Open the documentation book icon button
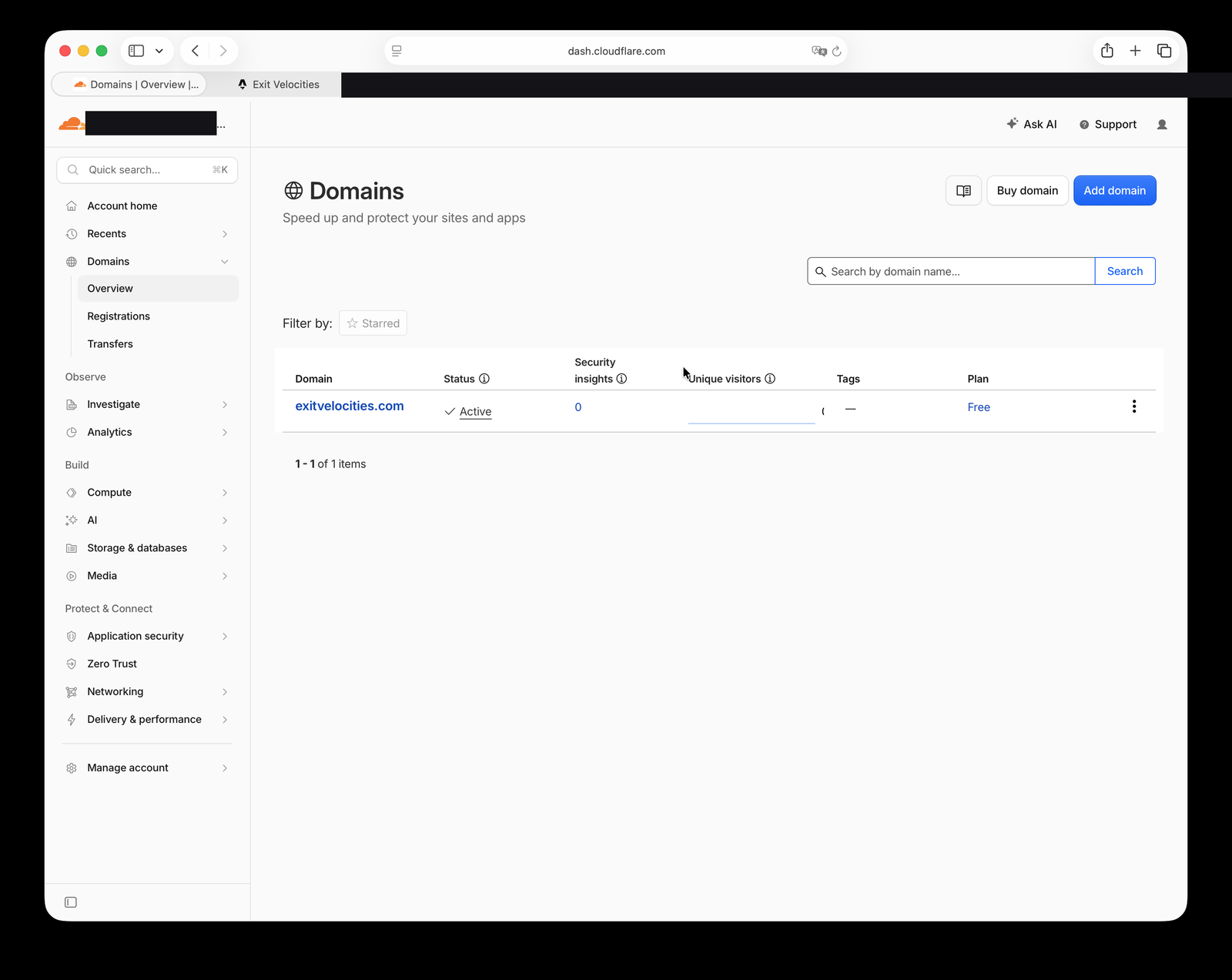Screen dimensions: 1232x980 tap(963, 191)
